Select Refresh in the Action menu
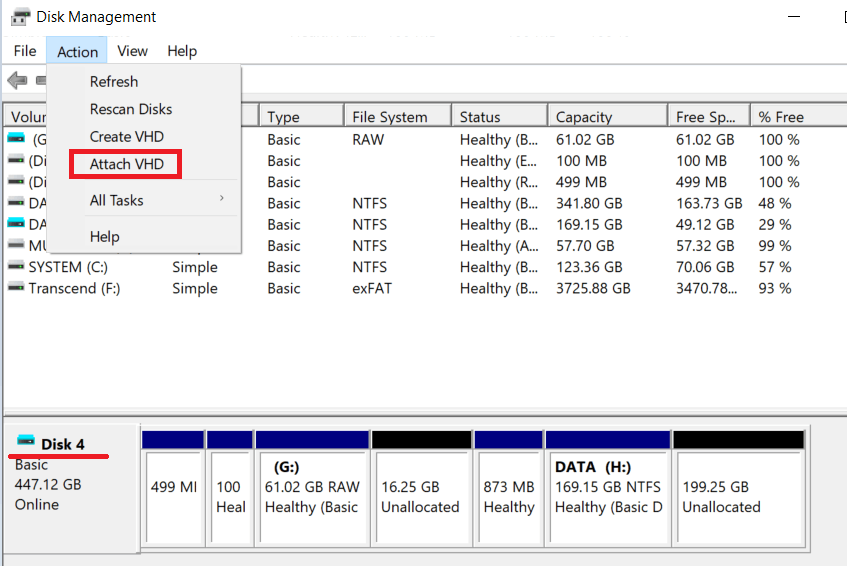 [x=114, y=82]
